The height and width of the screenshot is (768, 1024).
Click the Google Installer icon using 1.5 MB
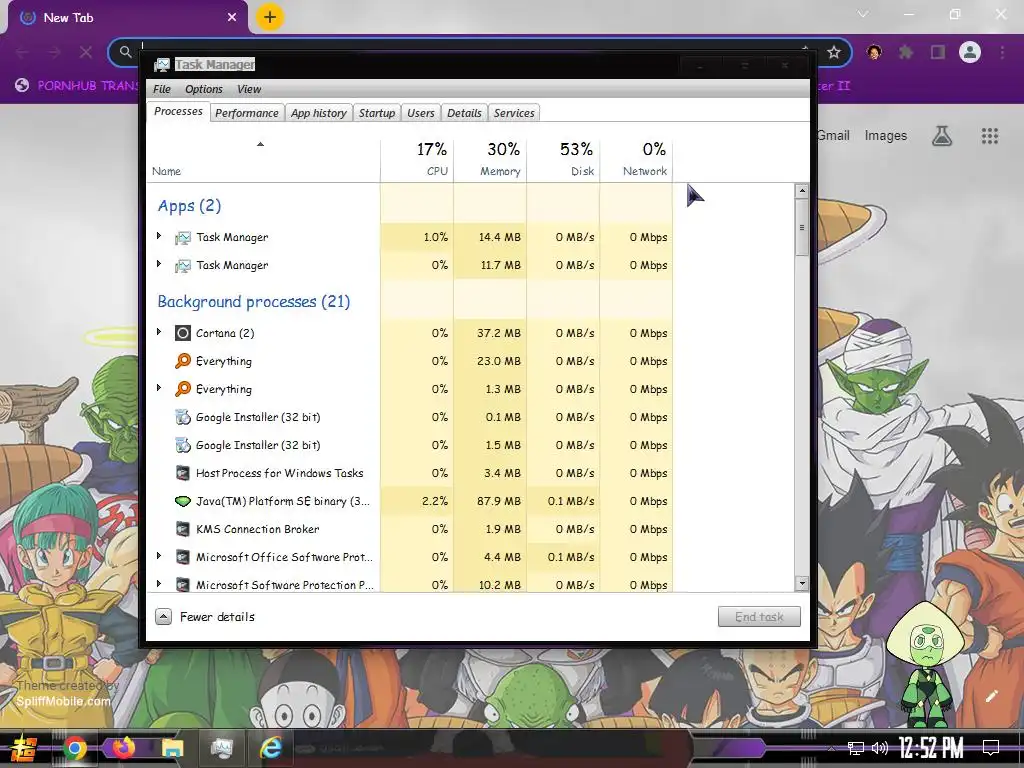coord(183,445)
